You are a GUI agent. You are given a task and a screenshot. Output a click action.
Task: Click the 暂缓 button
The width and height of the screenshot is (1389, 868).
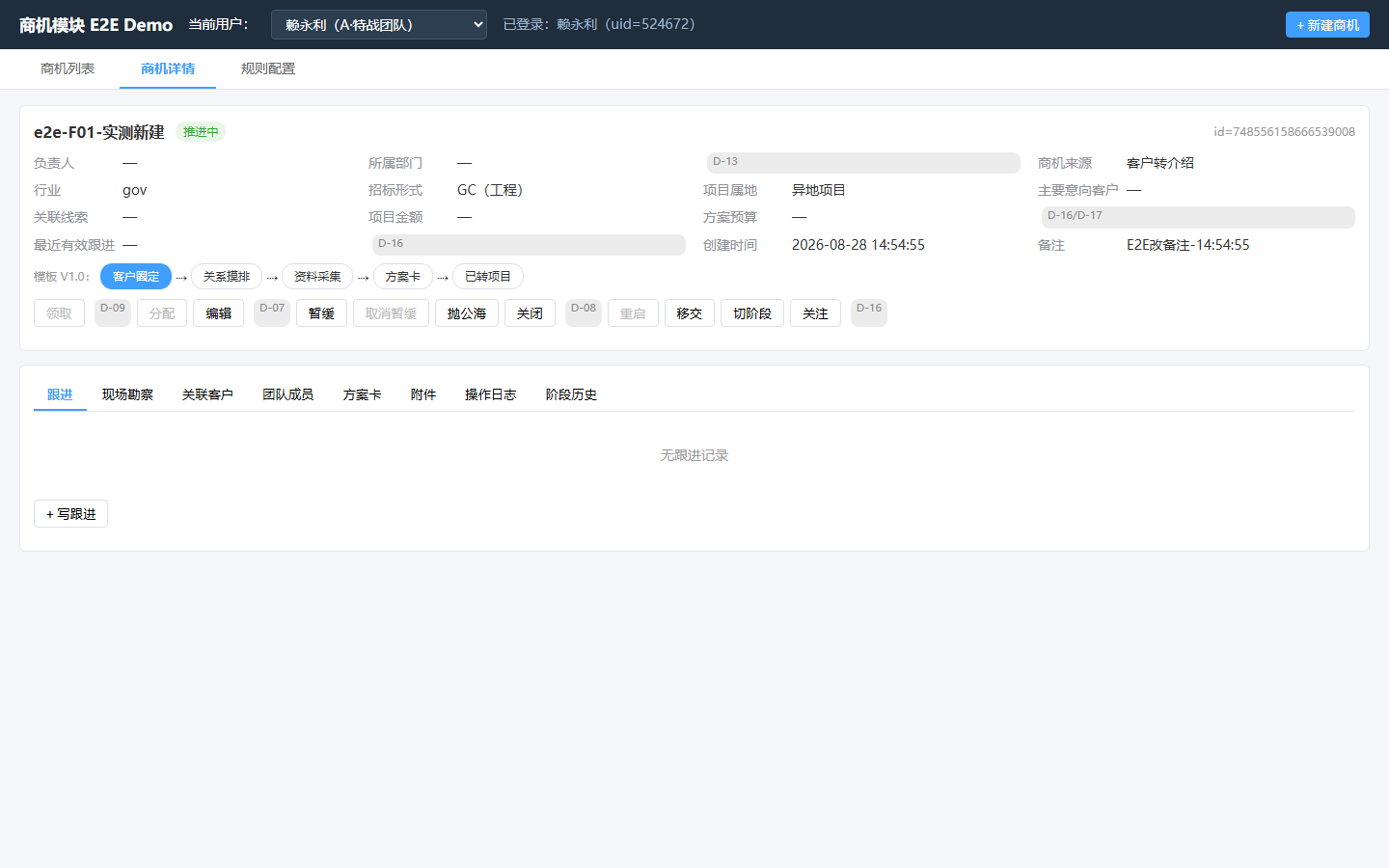point(321,313)
